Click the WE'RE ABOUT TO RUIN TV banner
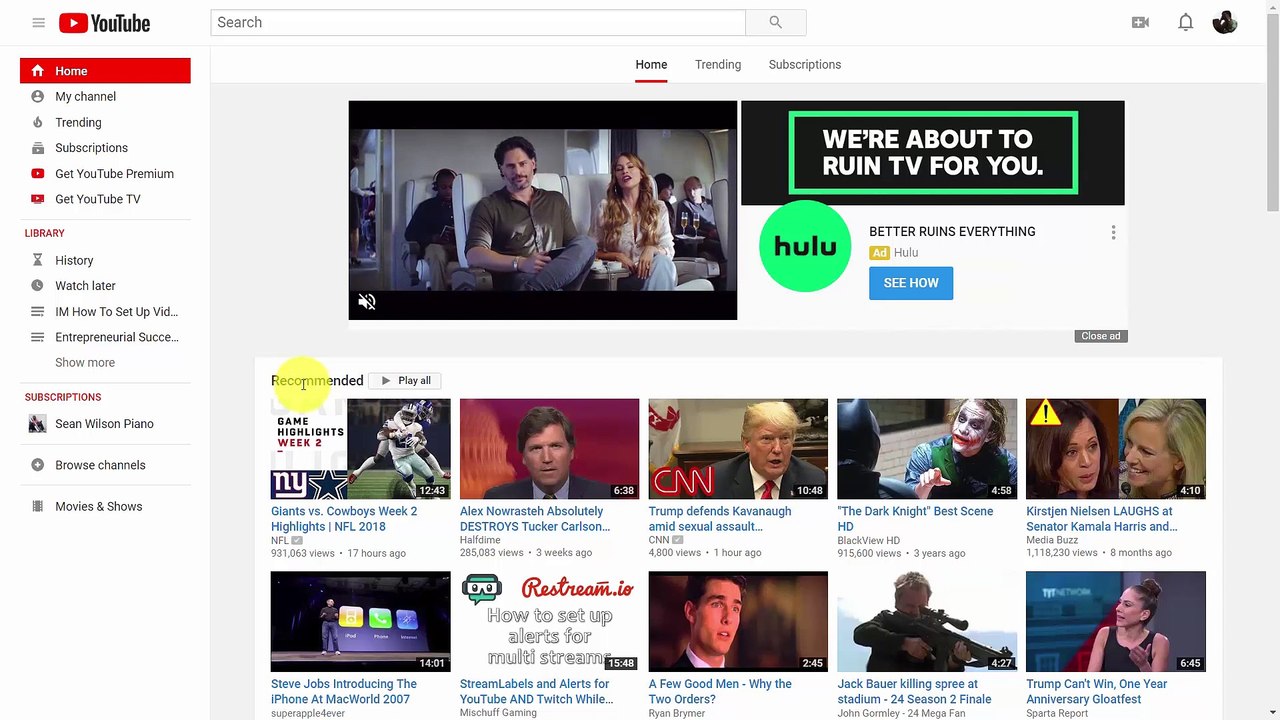 click(x=933, y=153)
